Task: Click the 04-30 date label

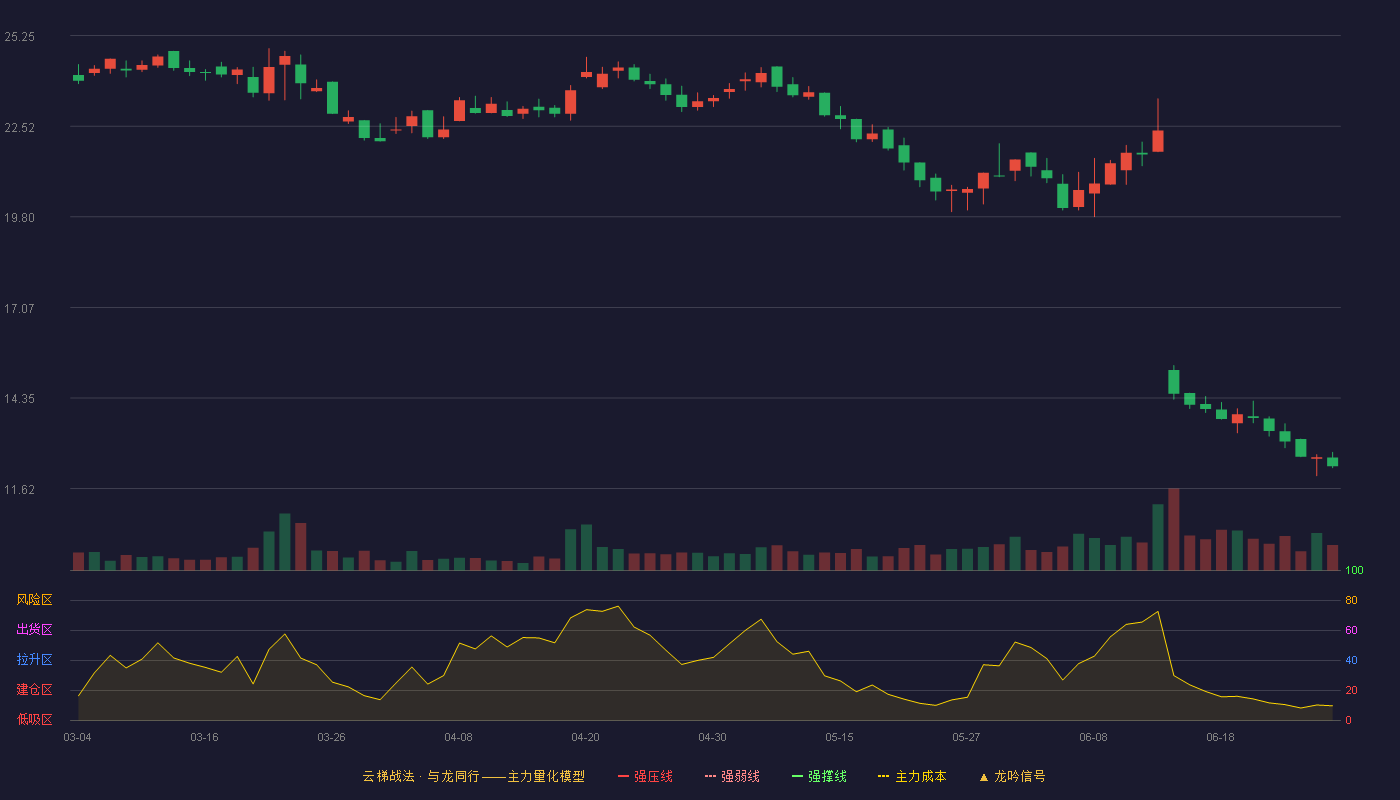Action: tap(712, 737)
